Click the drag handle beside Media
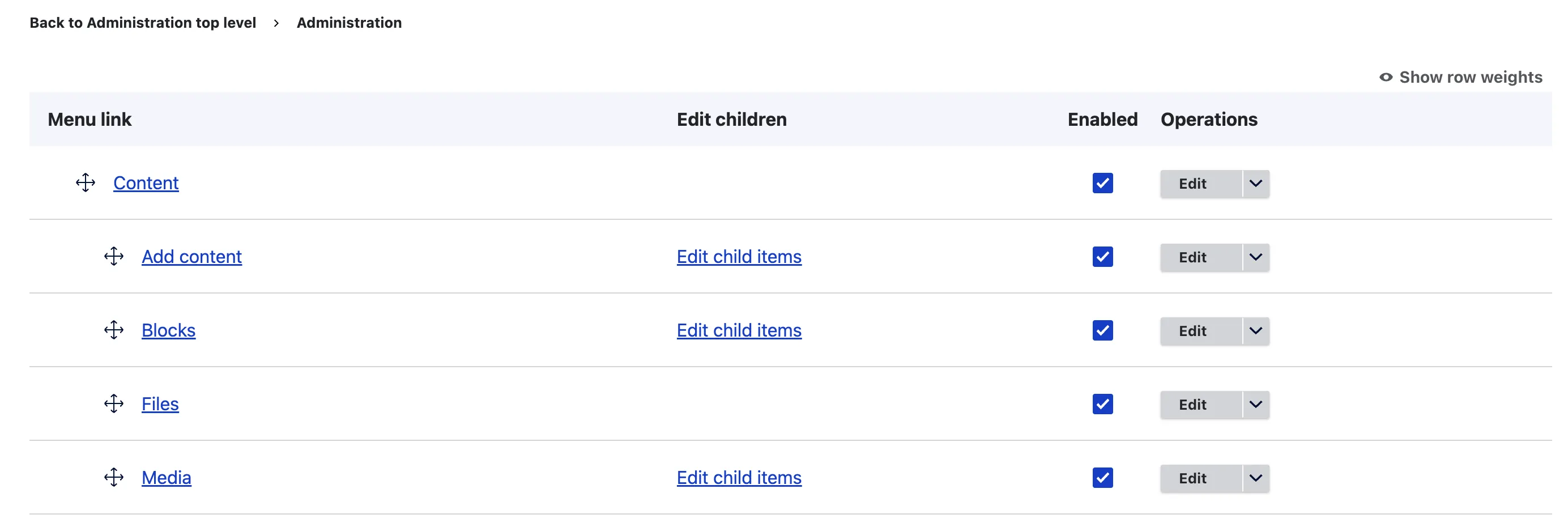1568x527 pixels. click(x=114, y=478)
